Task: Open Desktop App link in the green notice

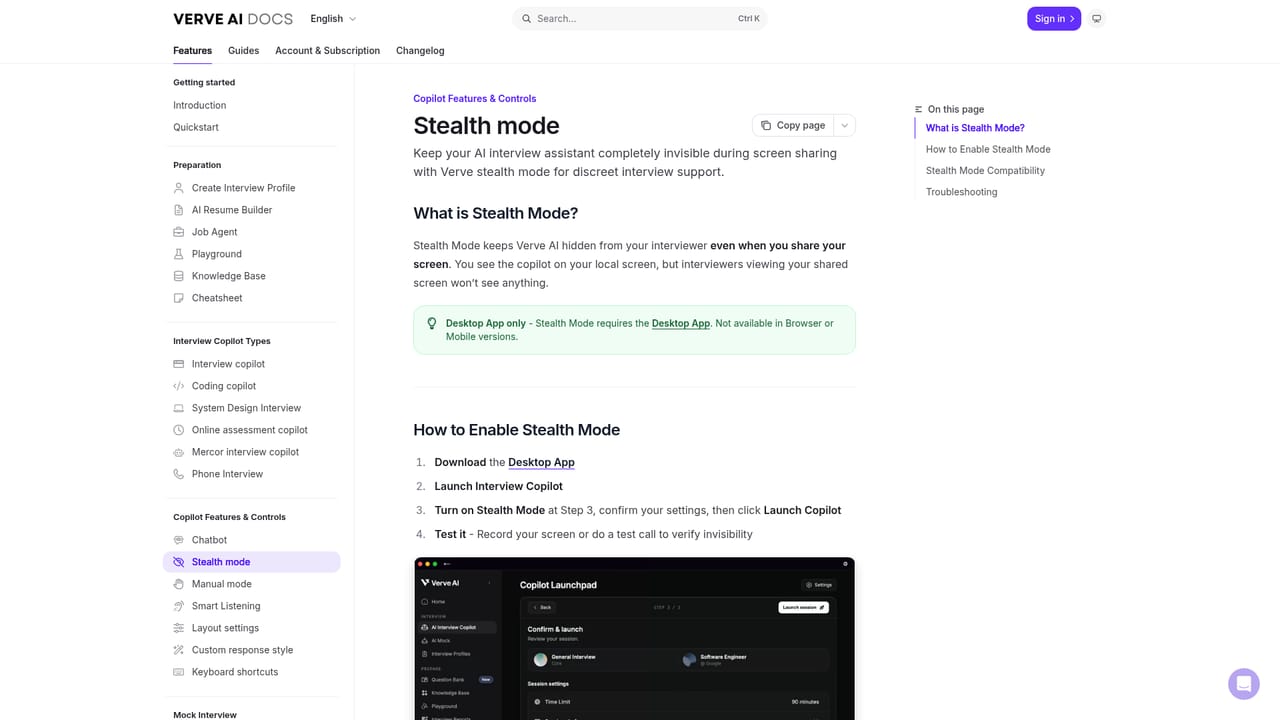Action: (681, 323)
